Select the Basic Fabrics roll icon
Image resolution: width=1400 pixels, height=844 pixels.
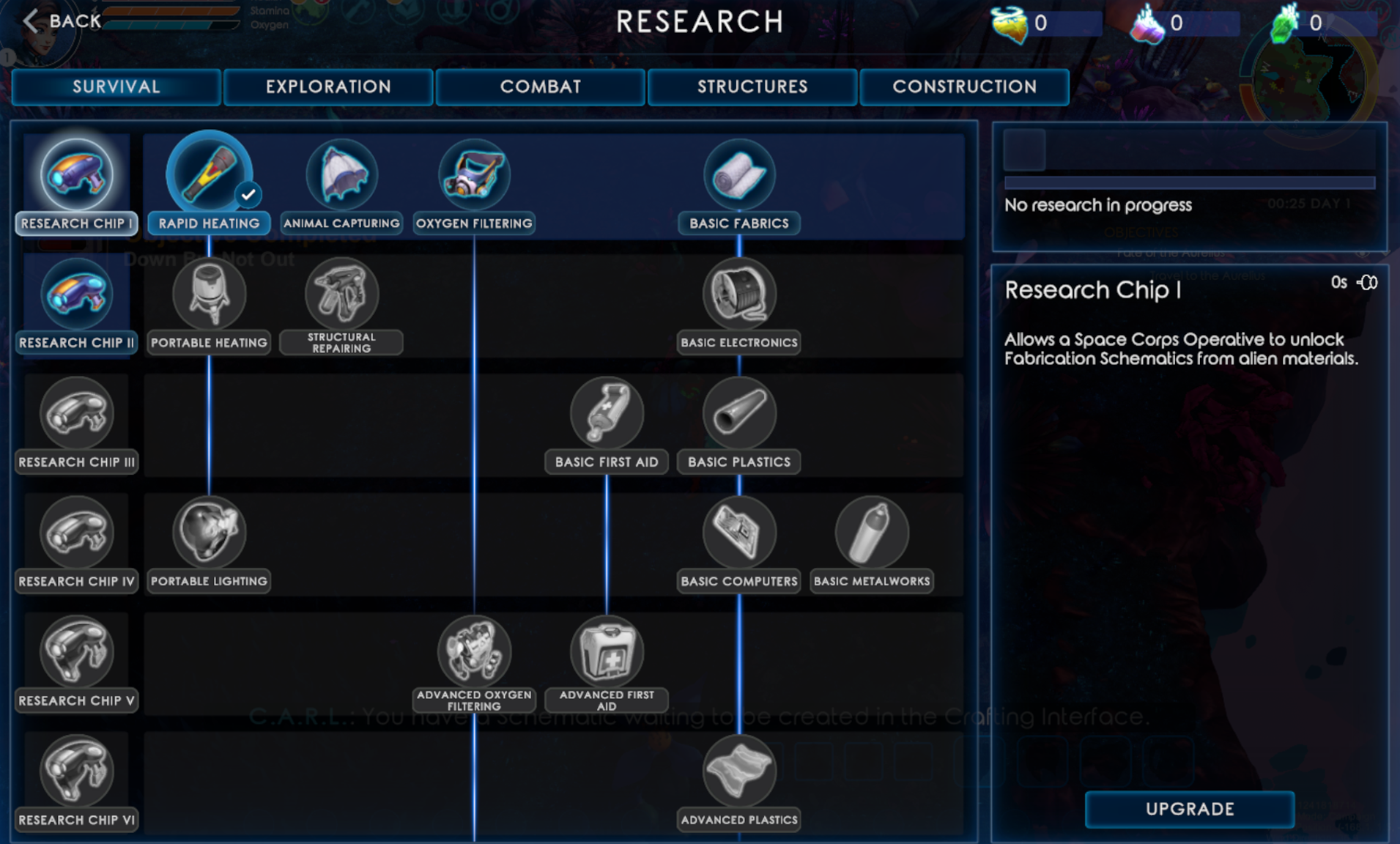[x=739, y=174]
